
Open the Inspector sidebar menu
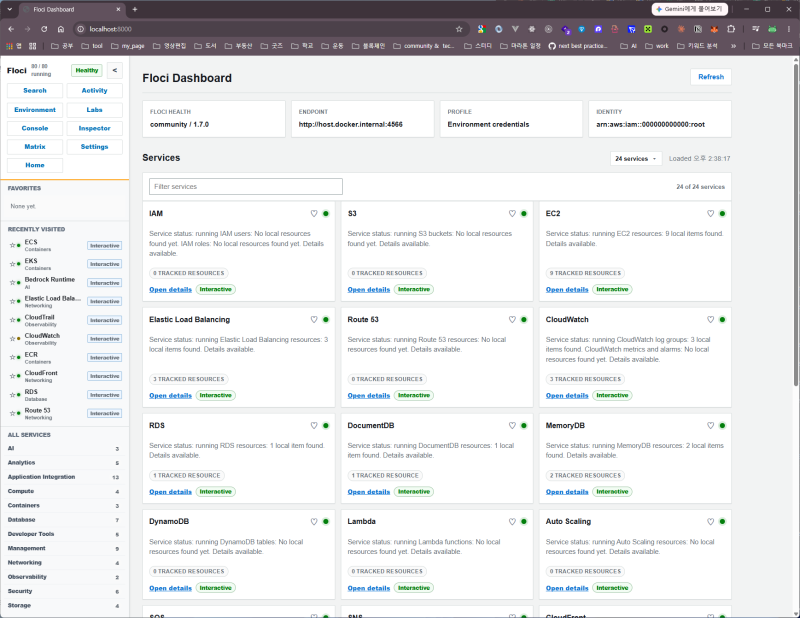point(94,129)
